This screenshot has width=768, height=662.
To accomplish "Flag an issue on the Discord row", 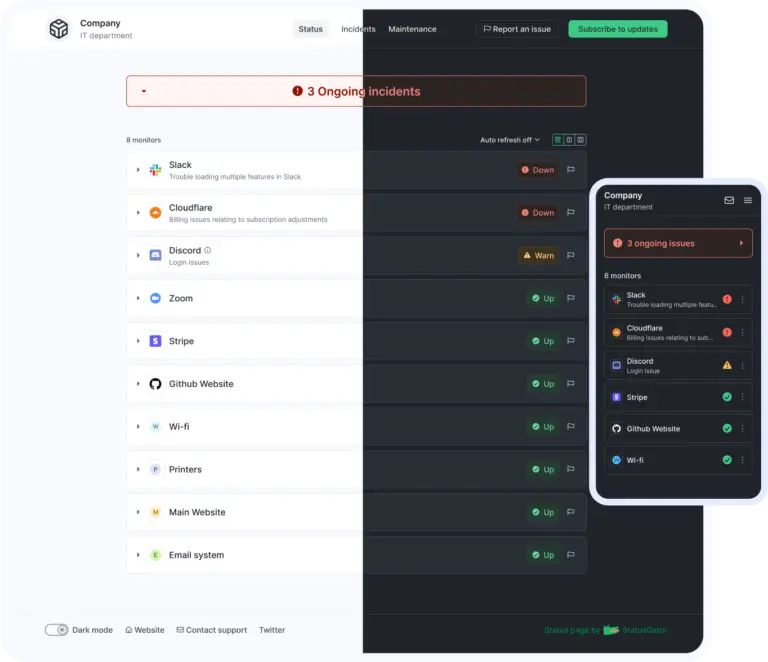I will (x=571, y=255).
